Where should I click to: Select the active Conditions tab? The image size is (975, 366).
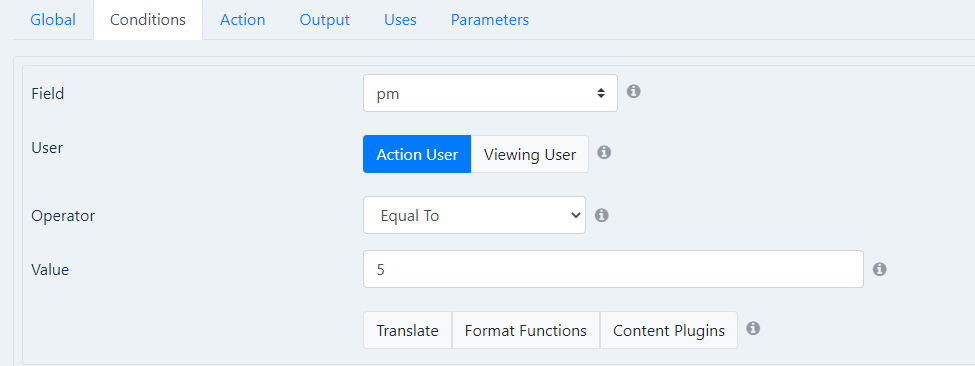[148, 20]
